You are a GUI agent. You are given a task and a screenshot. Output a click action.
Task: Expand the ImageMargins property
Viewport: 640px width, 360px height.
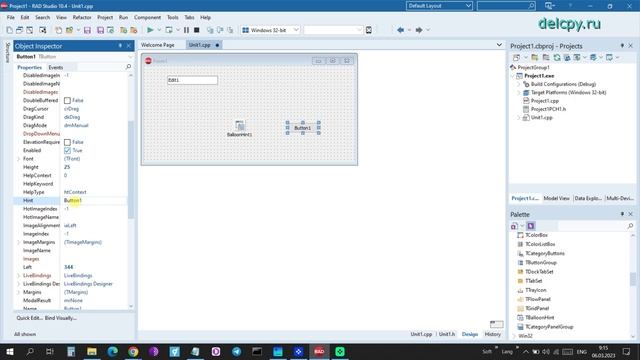pos(18,242)
